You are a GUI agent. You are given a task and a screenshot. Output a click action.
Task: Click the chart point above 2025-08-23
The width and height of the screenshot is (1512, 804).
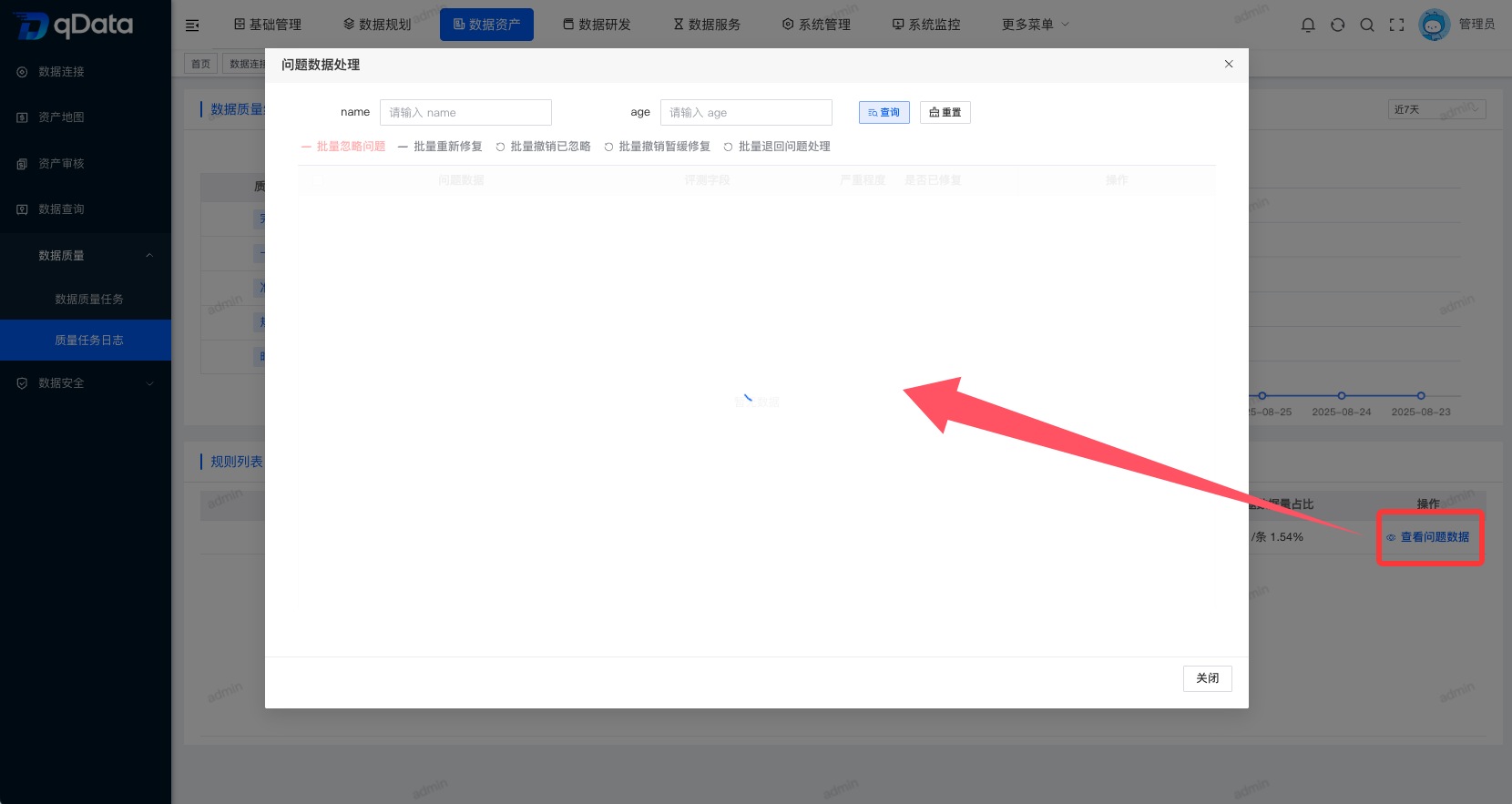(1421, 395)
